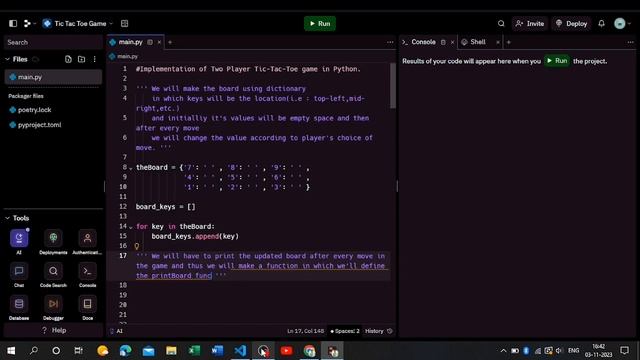The height and width of the screenshot is (360, 640).
Task: Show hidden system tray icons
Action: [x=503, y=351]
